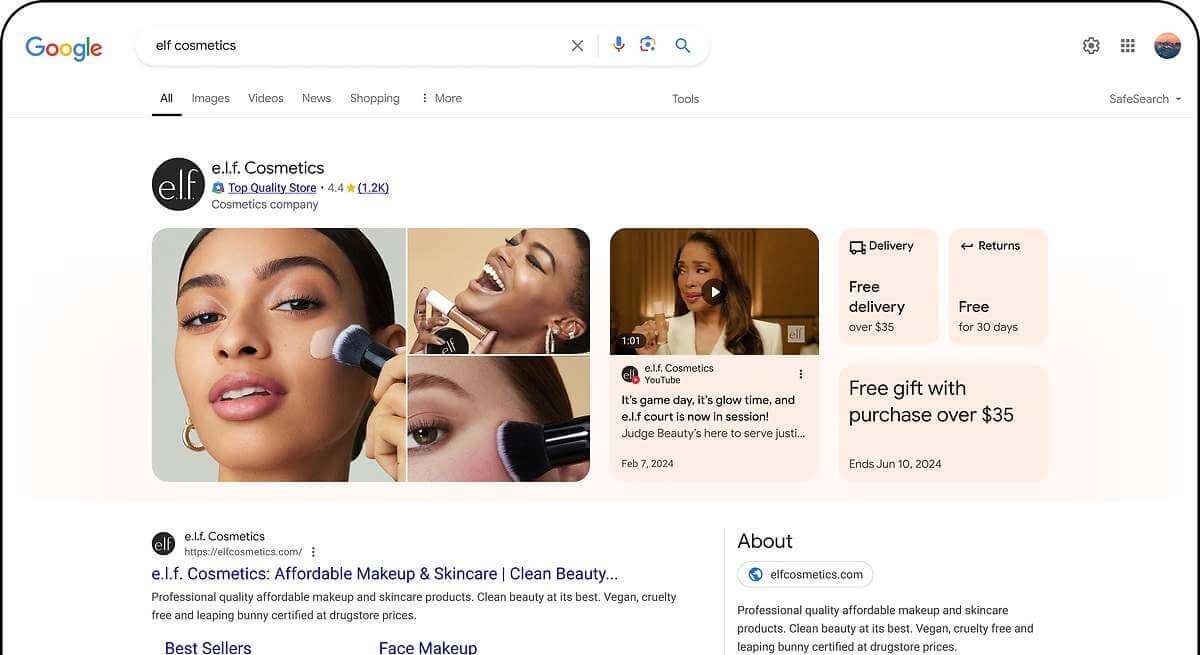Expand the More search filters menu
The height and width of the screenshot is (655, 1200).
441,98
